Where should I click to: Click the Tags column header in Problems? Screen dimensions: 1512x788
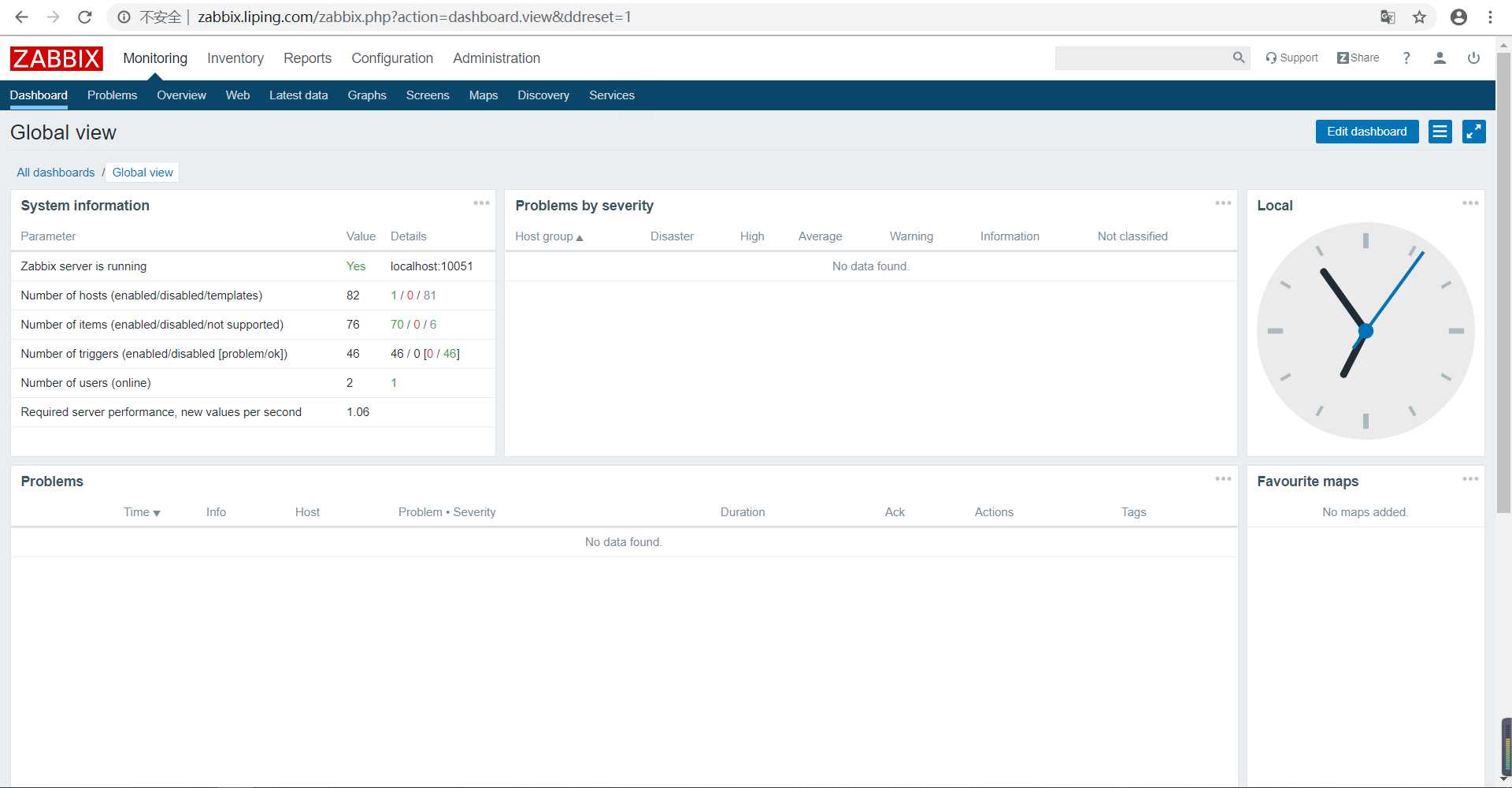pos(1133,512)
